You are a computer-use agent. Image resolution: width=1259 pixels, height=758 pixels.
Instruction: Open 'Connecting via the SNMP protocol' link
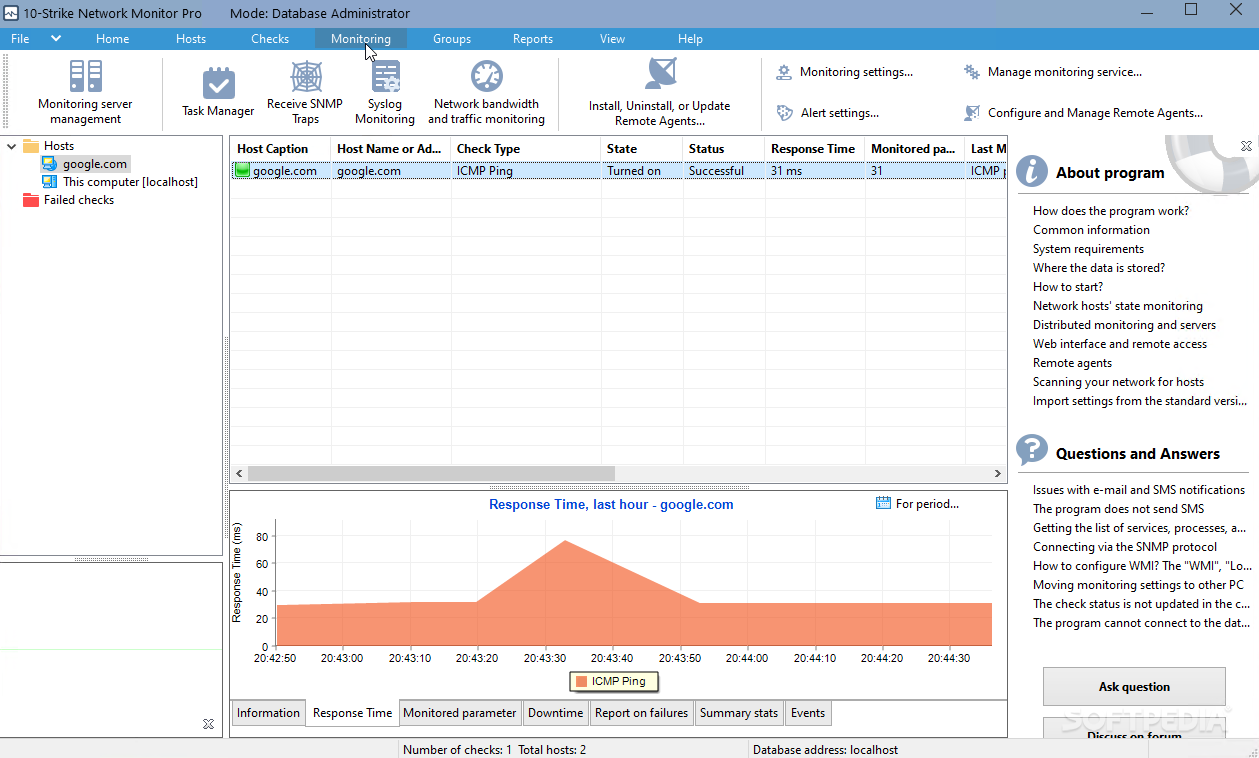click(x=1125, y=547)
